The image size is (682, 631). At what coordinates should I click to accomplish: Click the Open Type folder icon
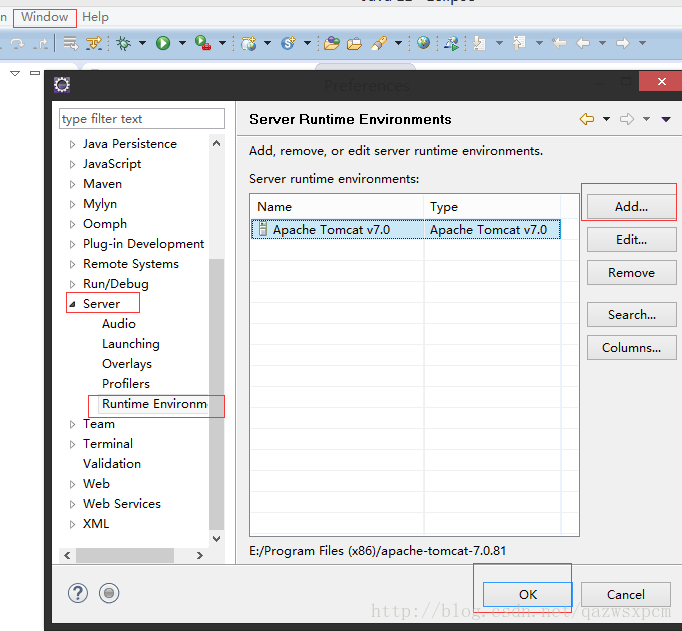pos(332,43)
